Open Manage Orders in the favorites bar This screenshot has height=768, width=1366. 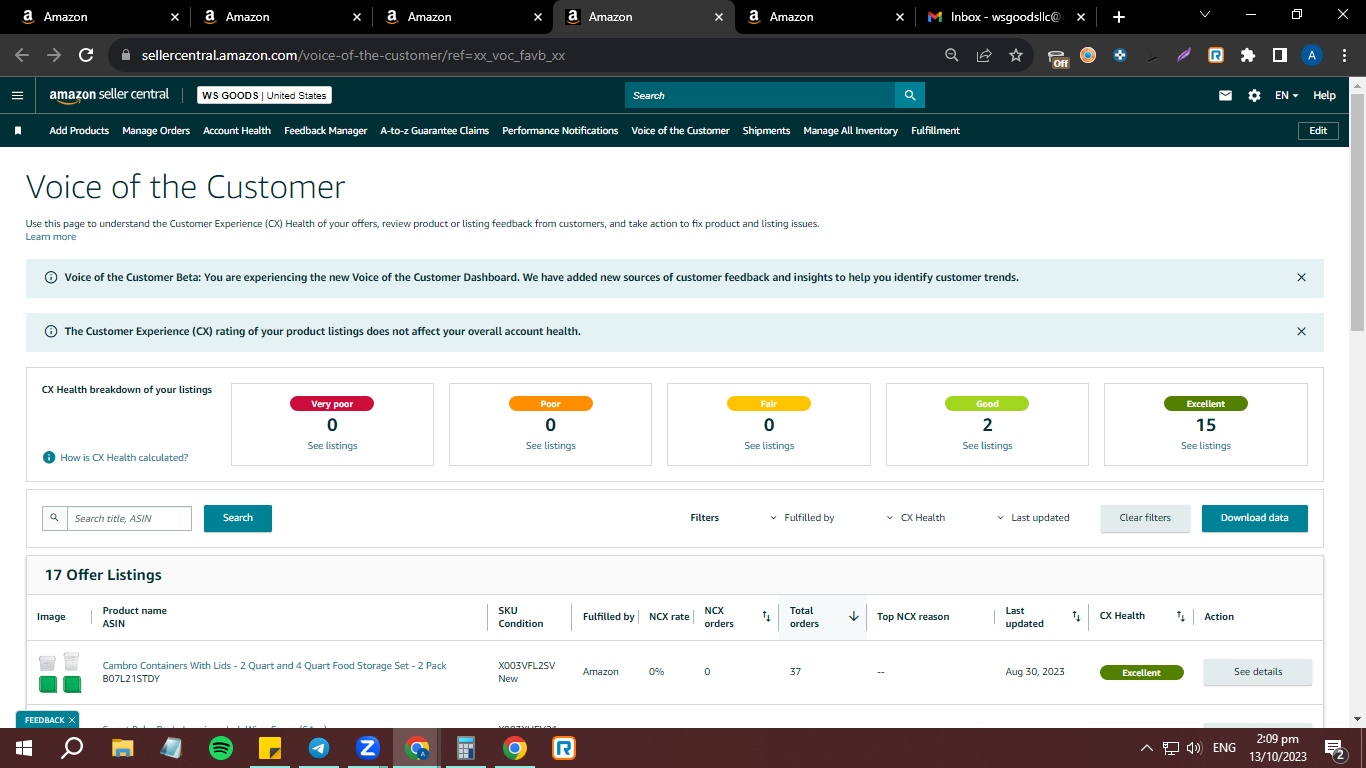coord(156,130)
